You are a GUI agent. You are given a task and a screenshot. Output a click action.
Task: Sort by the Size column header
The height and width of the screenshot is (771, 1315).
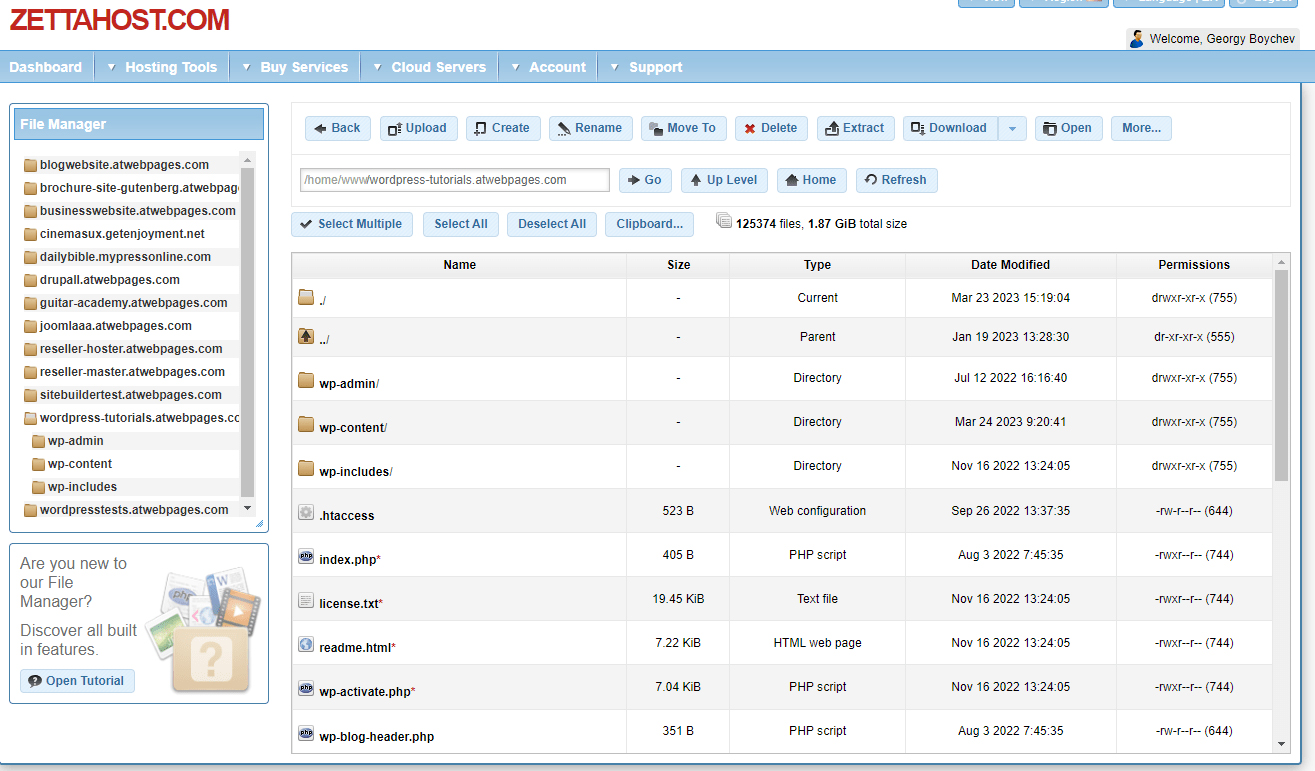(678, 265)
